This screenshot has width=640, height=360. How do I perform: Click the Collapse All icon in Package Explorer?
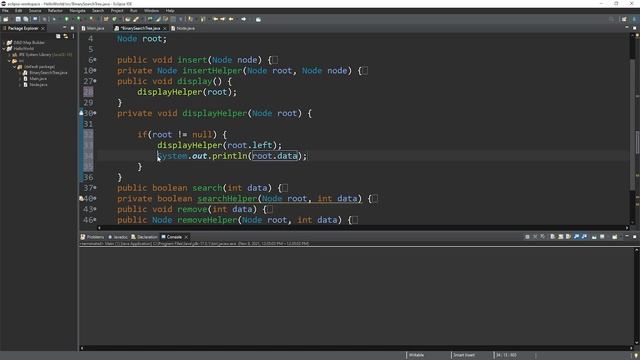(58, 36)
